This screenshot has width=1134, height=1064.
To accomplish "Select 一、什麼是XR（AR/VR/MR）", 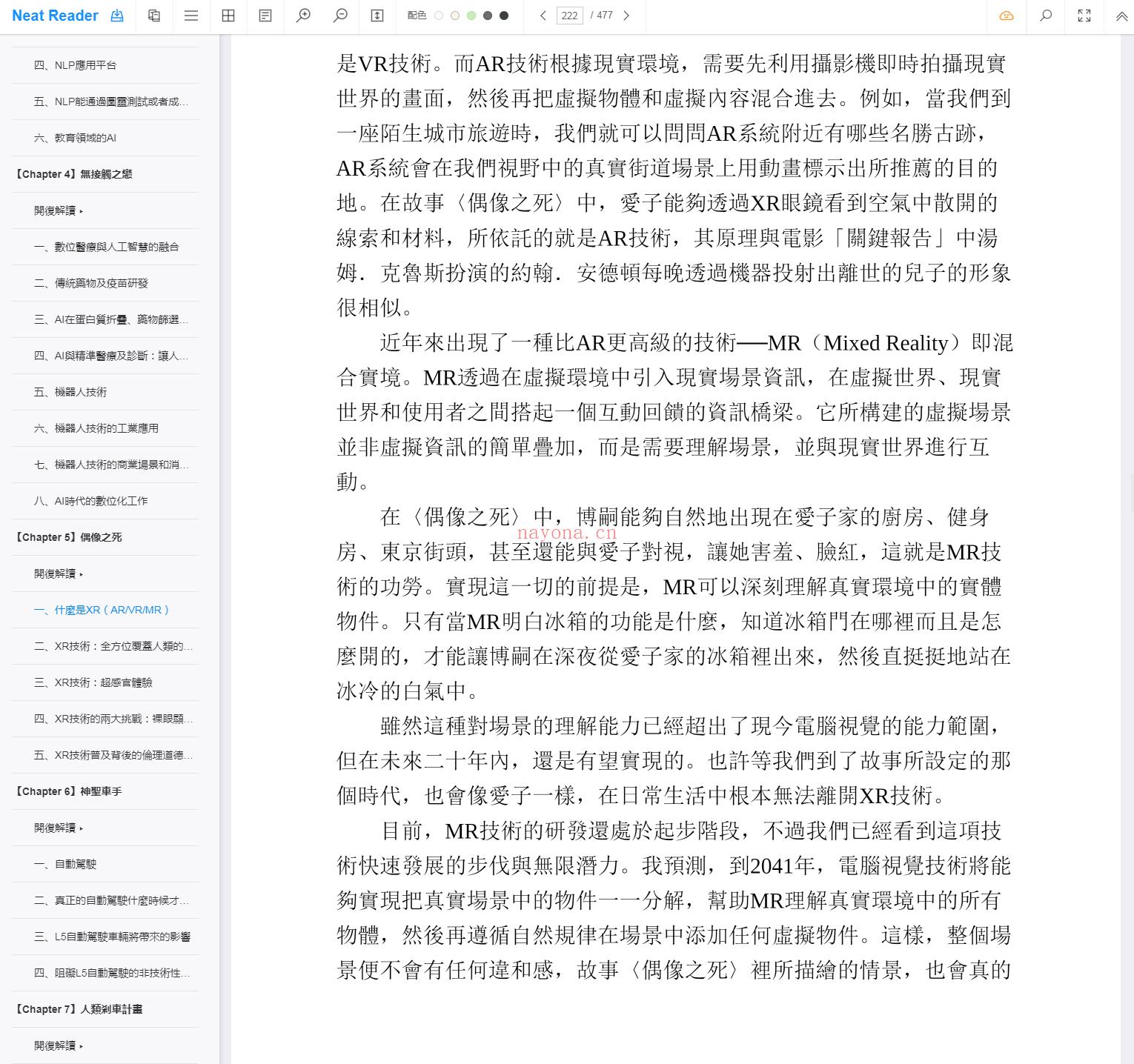I will tap(102, 610).
